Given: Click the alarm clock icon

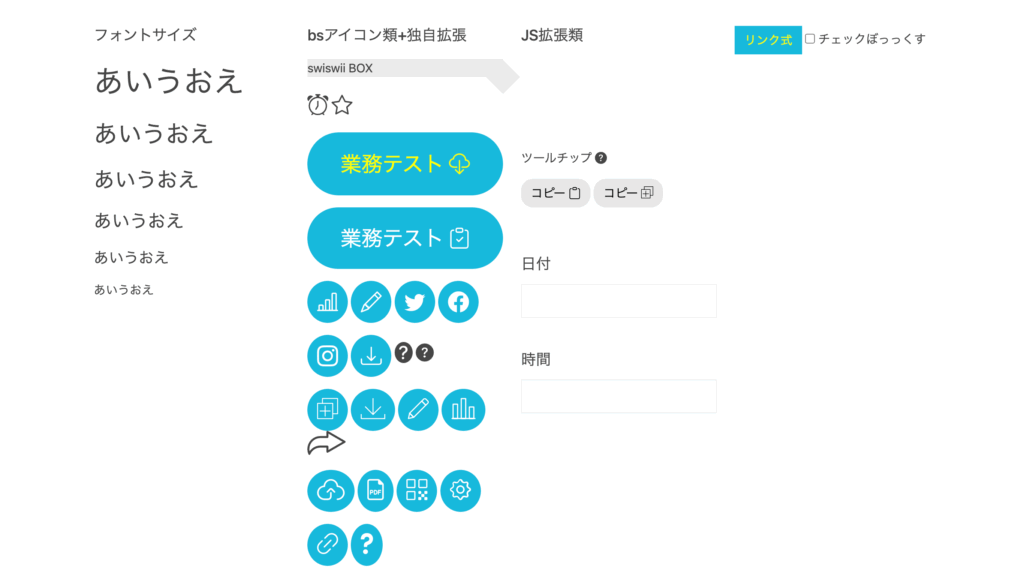Looking at the screenshot, I should (318, 104).
